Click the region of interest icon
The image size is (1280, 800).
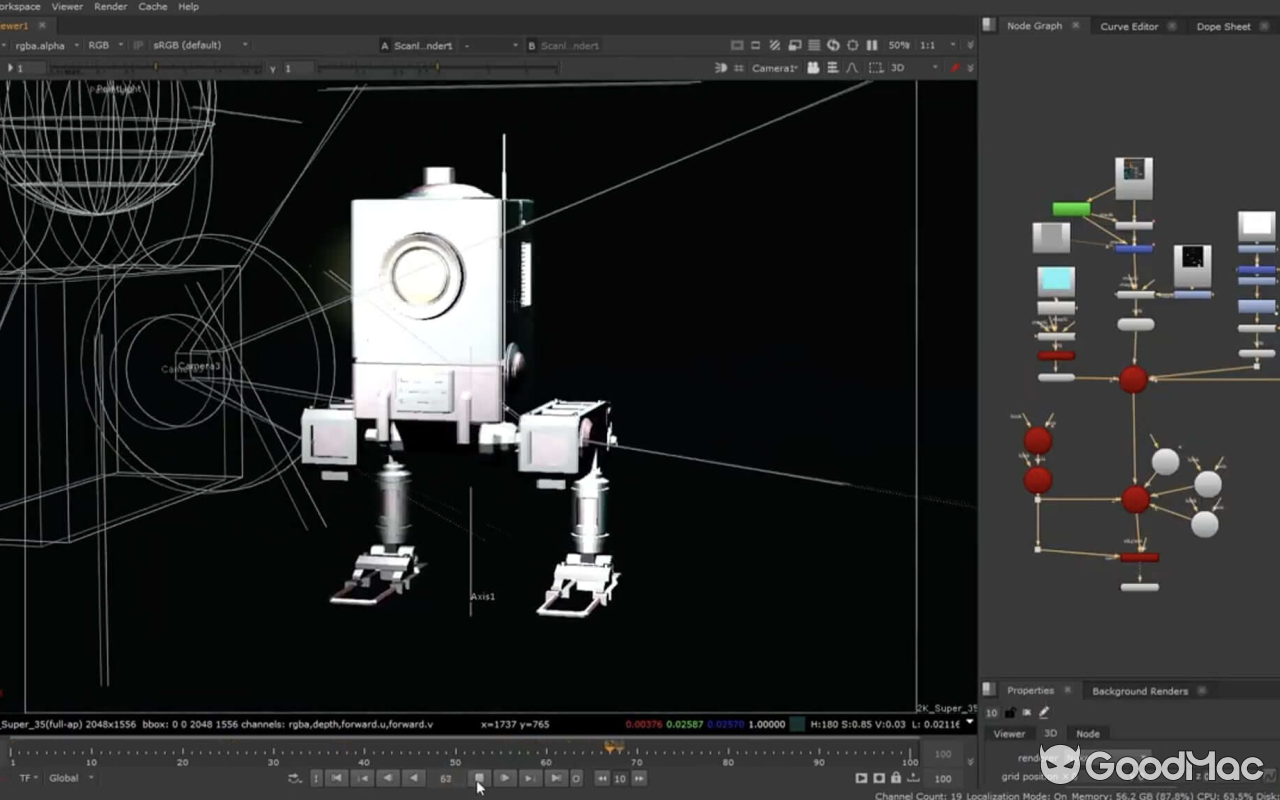pos(875,68)
